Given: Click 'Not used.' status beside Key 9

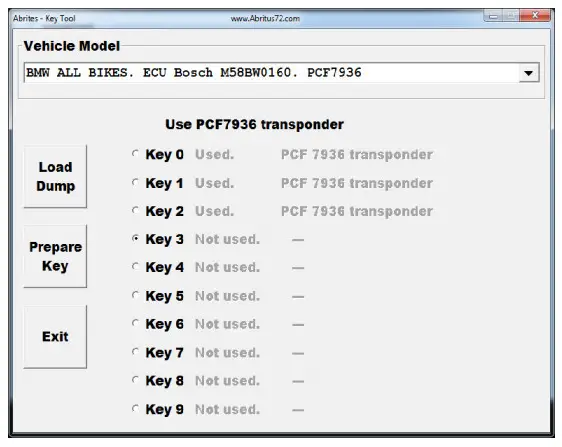Looking at the screenshot, I should coord(227,409).
